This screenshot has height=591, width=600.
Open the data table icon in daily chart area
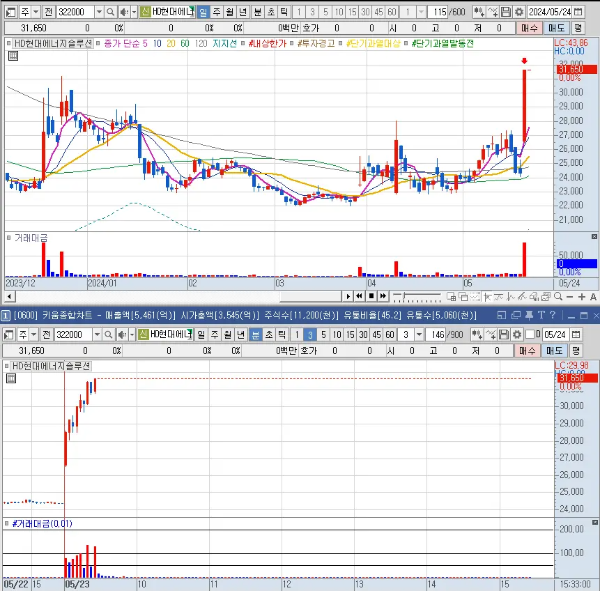13,56
